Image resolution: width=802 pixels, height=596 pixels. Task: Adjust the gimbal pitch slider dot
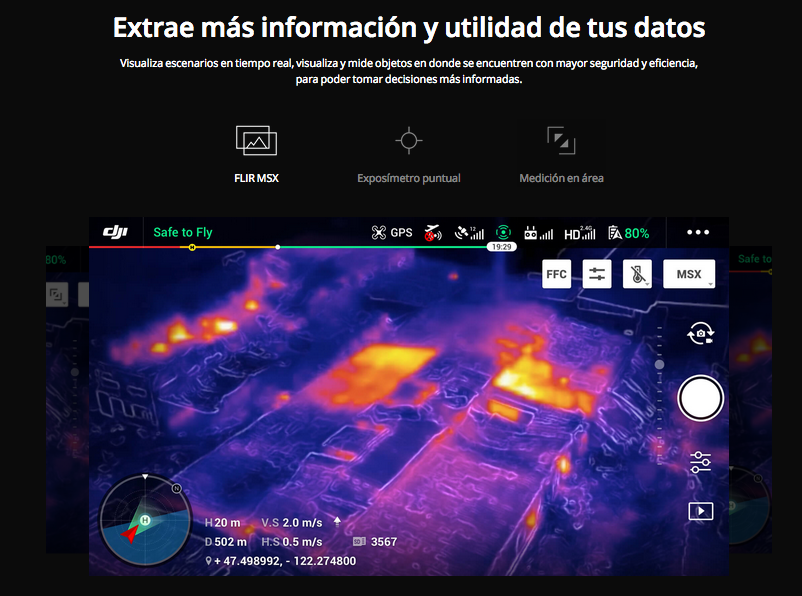pos(659,364)
